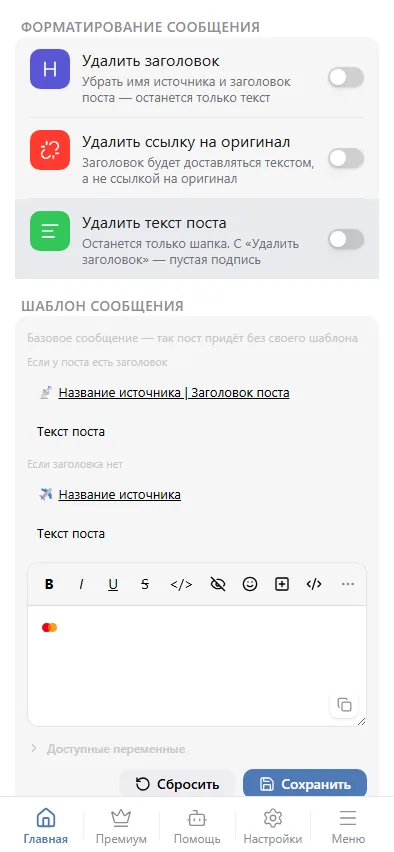
Task: Open the emoji picker smiley icon
Action: point(249,585)
